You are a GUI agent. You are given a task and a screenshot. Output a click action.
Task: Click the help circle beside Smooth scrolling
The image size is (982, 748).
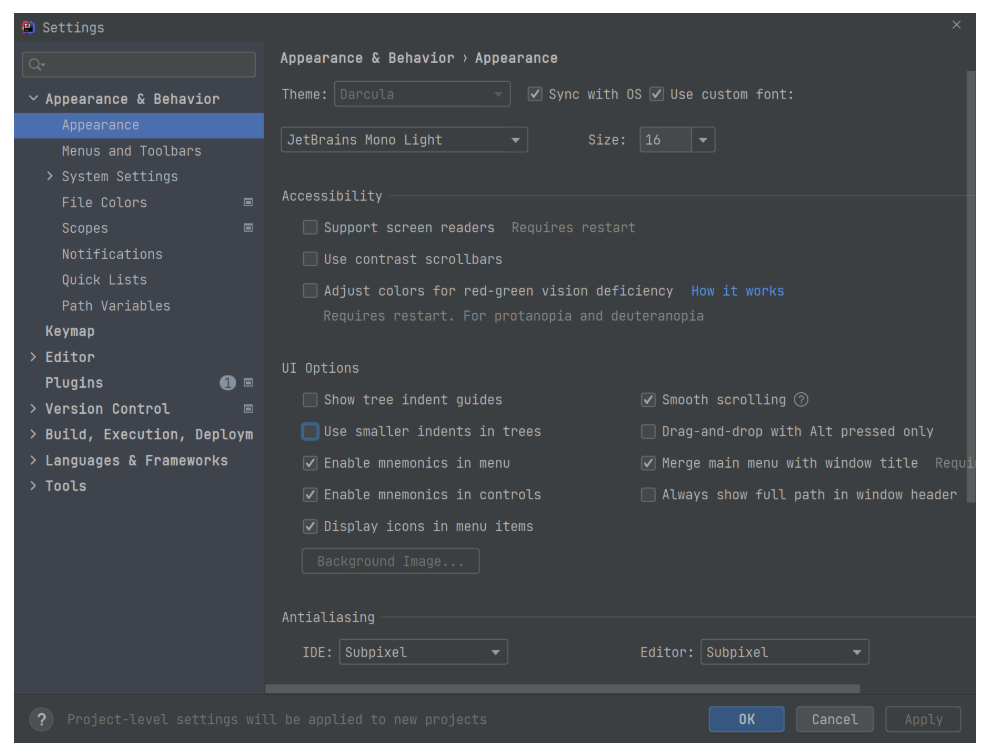(x=798, y=399)
